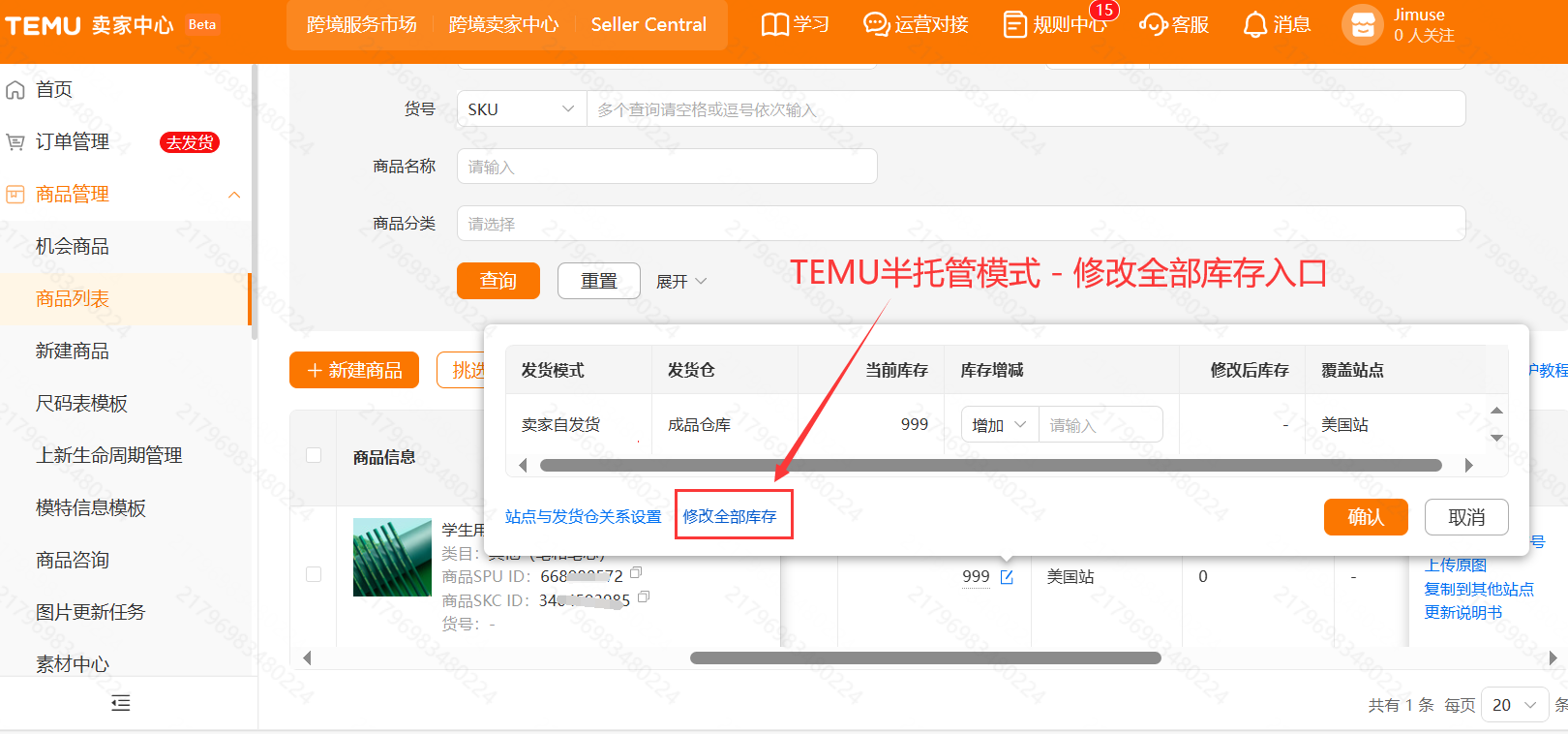Click the 订单管理 cart icon
This screenshot has width=1568, height=734.
click(x=15, y=142)
